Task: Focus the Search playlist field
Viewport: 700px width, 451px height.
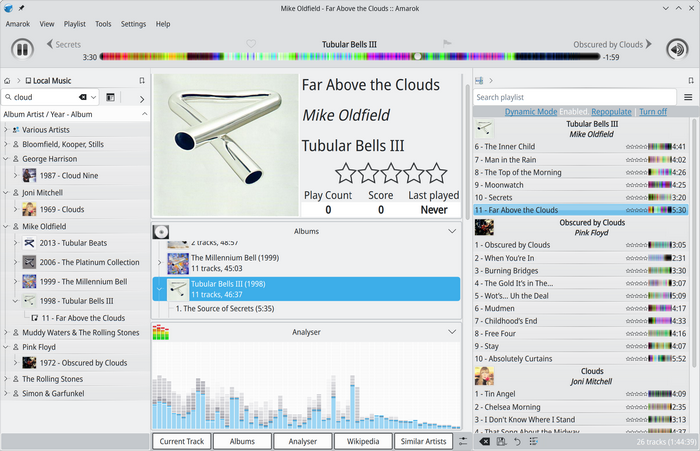Action: click(575, 97)
